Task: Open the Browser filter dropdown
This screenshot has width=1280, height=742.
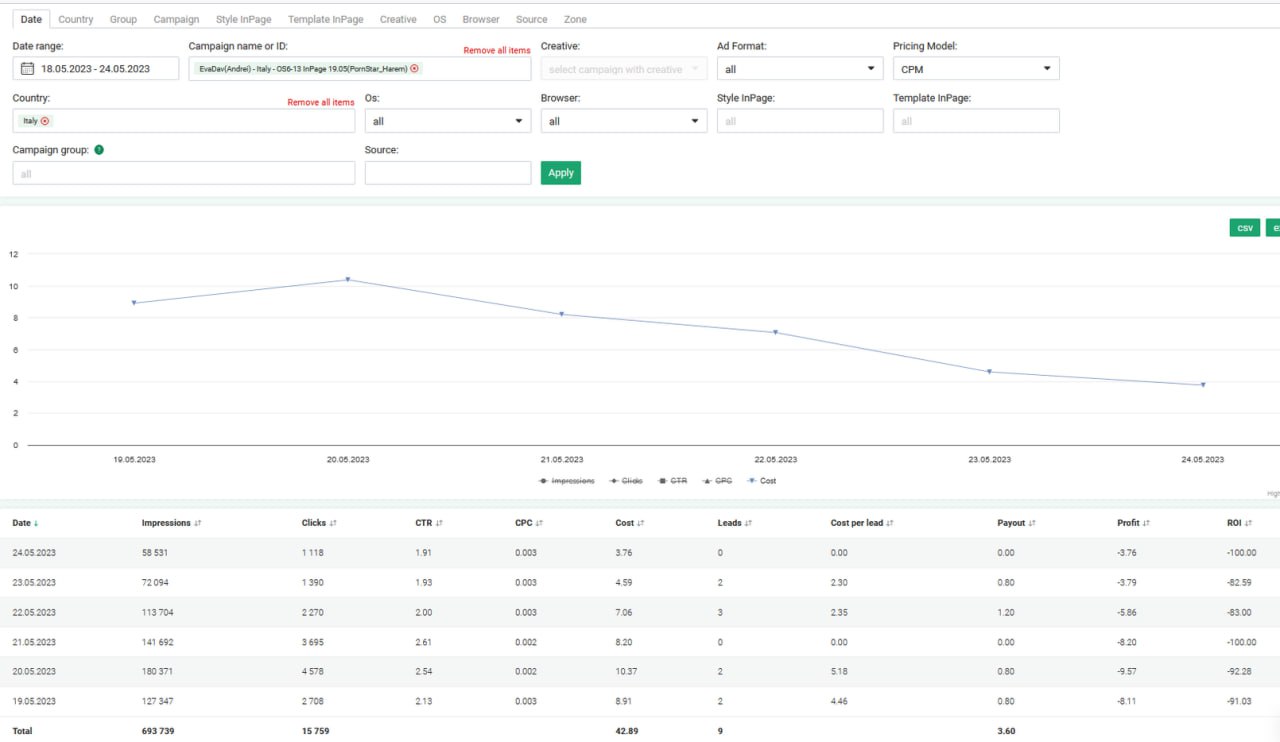Action: (x=624, y=121)
